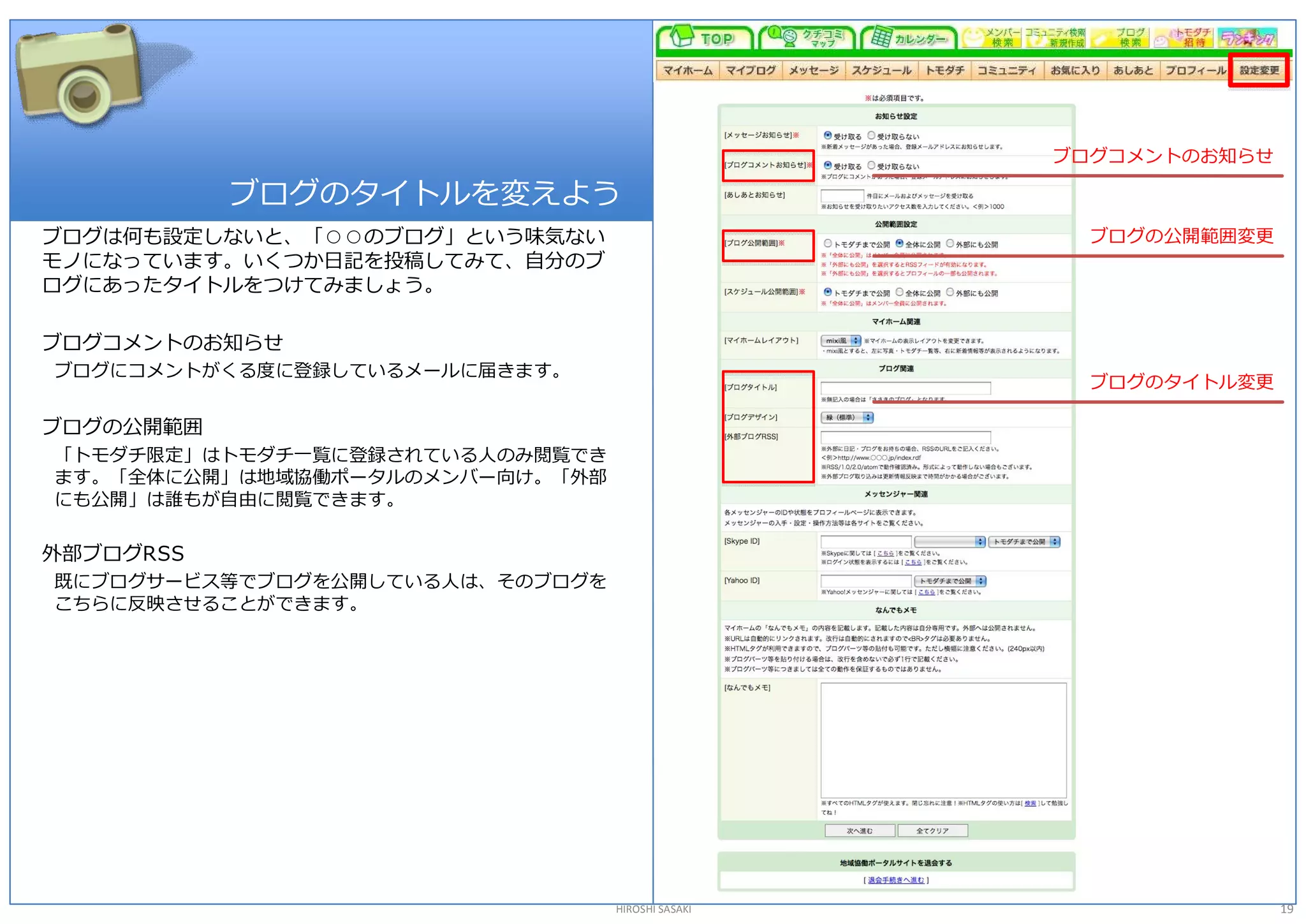Open the 検索 link for HTML tags
This screenshot has width=1306, height=924.
(x=1031, y=803)
